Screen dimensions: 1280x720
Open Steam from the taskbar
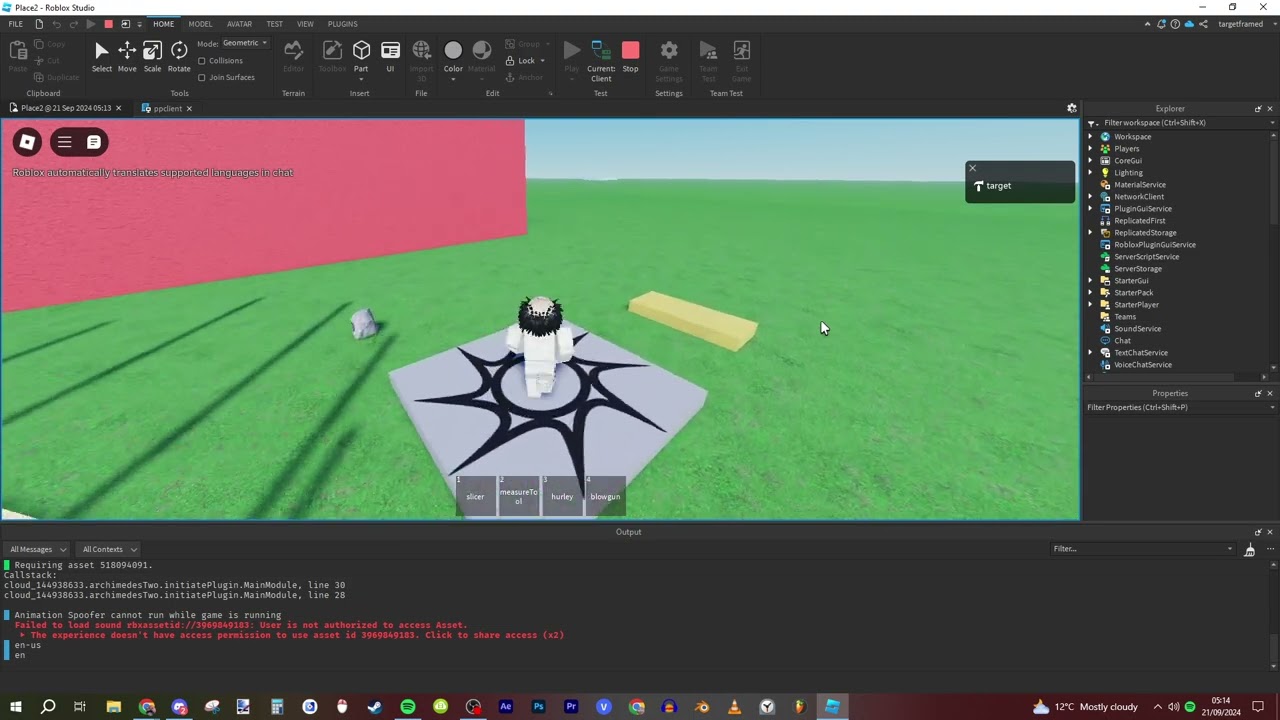pyautogui.click(x=375, y=707)
